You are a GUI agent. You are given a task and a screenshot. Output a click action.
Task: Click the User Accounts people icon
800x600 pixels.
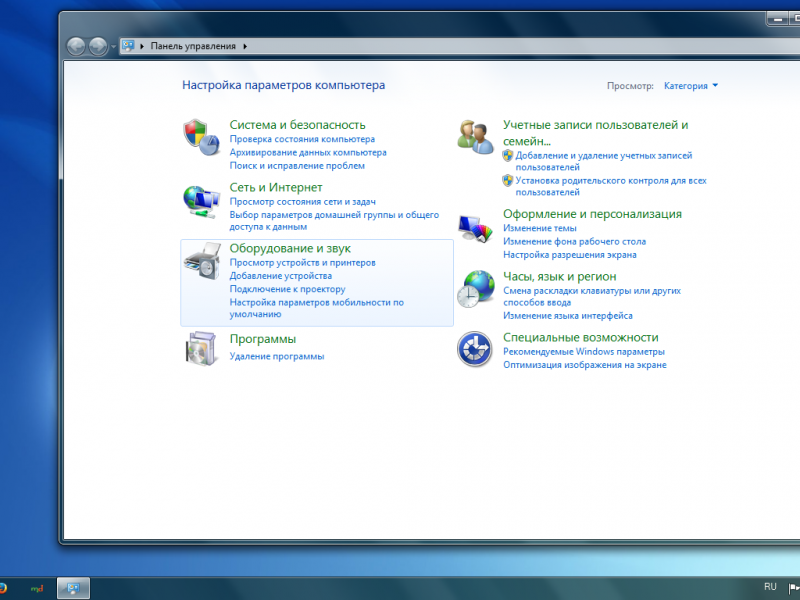click(x=475, y=137)
